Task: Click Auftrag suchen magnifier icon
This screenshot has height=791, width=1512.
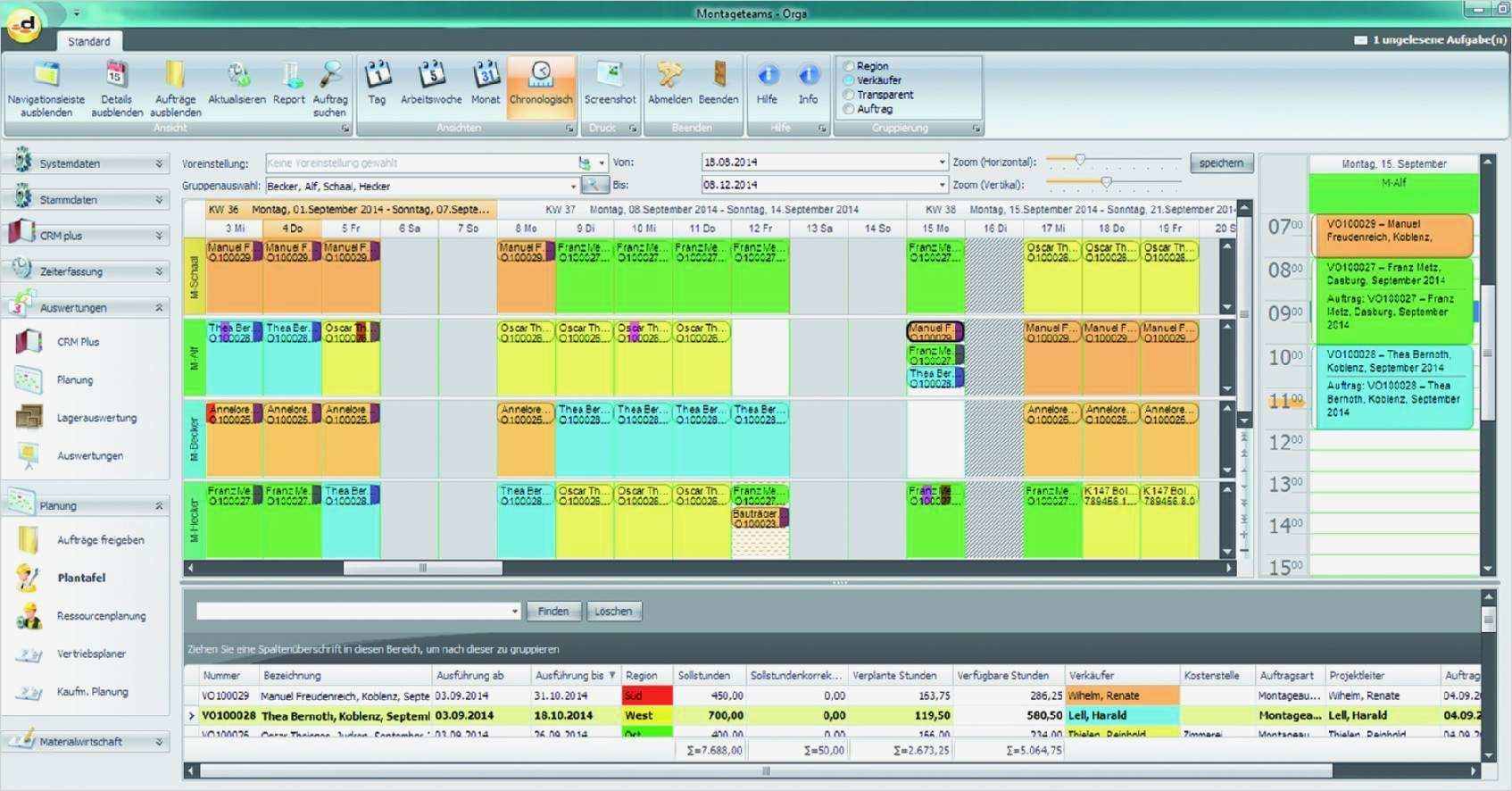Action: (x=330, y=74)
